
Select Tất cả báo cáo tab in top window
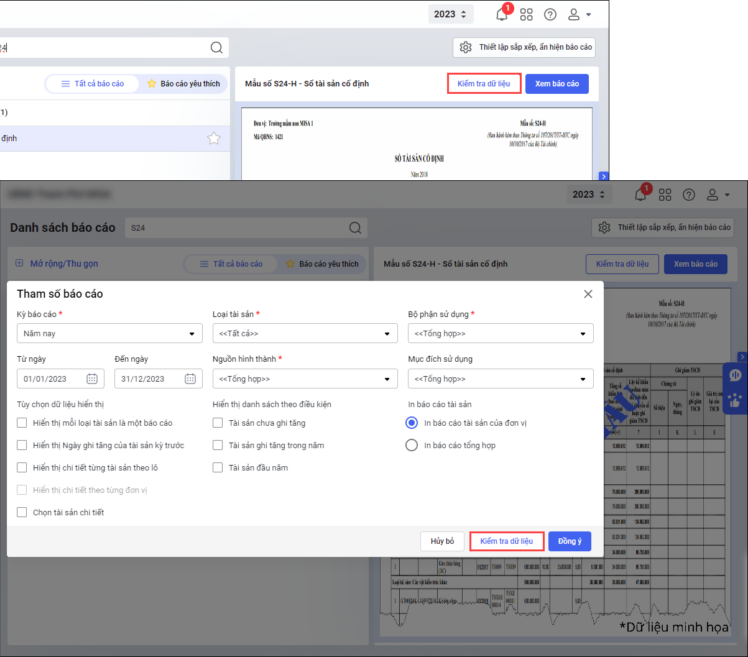(93, 83)
